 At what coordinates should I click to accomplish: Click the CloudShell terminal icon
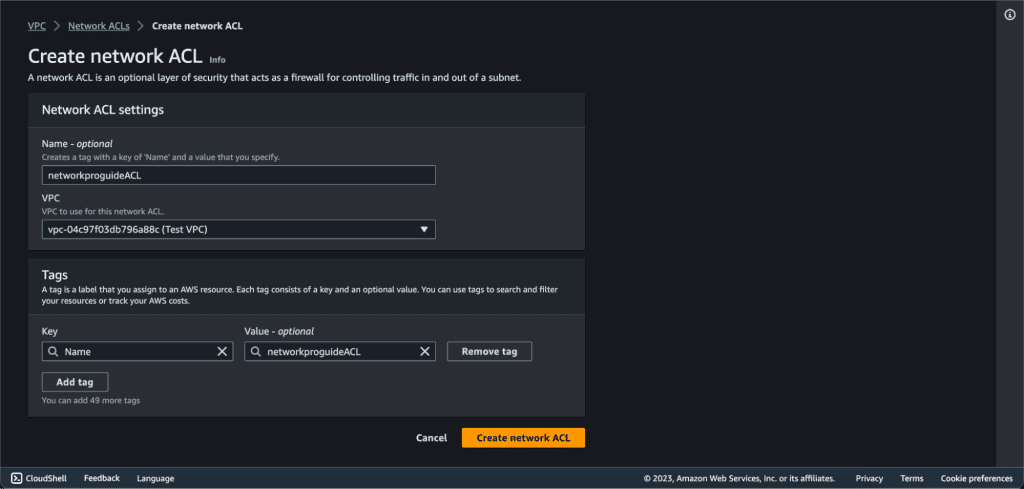coord(17,478)
